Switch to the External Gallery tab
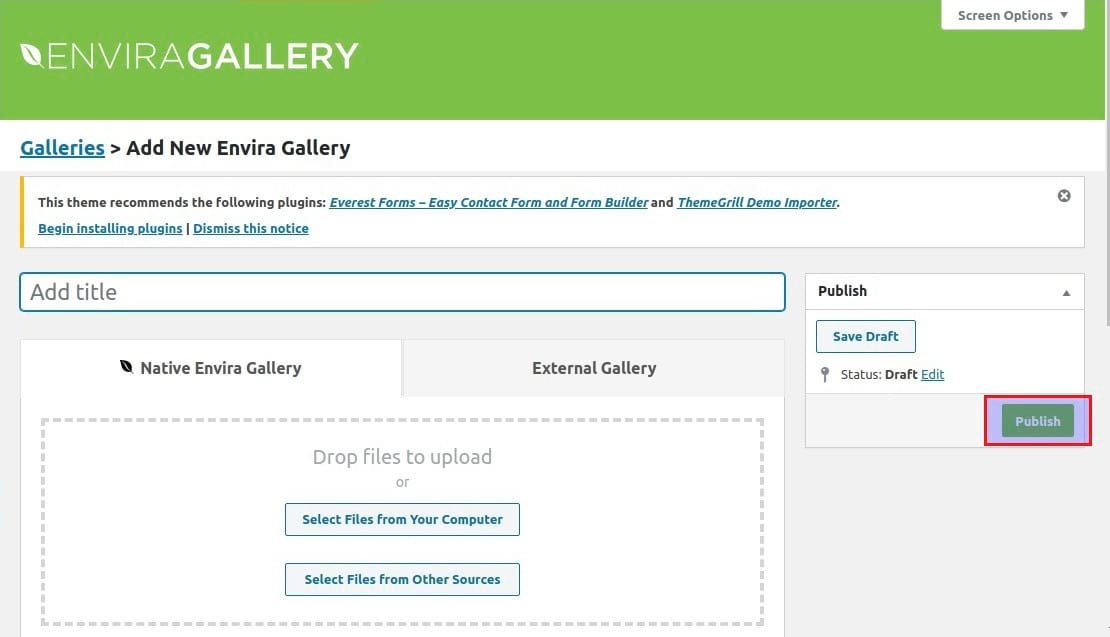The image size is (1110, 637). [x=594, y=368]
